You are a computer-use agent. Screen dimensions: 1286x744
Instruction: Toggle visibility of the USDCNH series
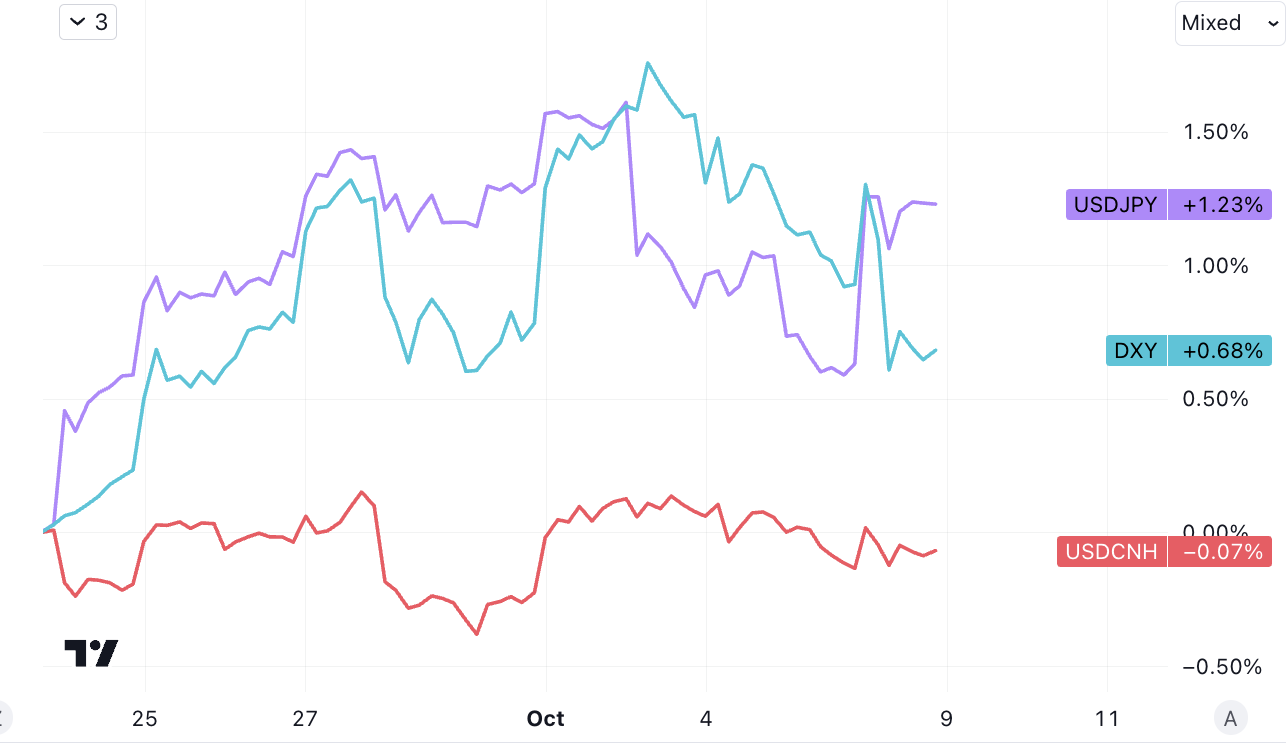coord(1110,551)
